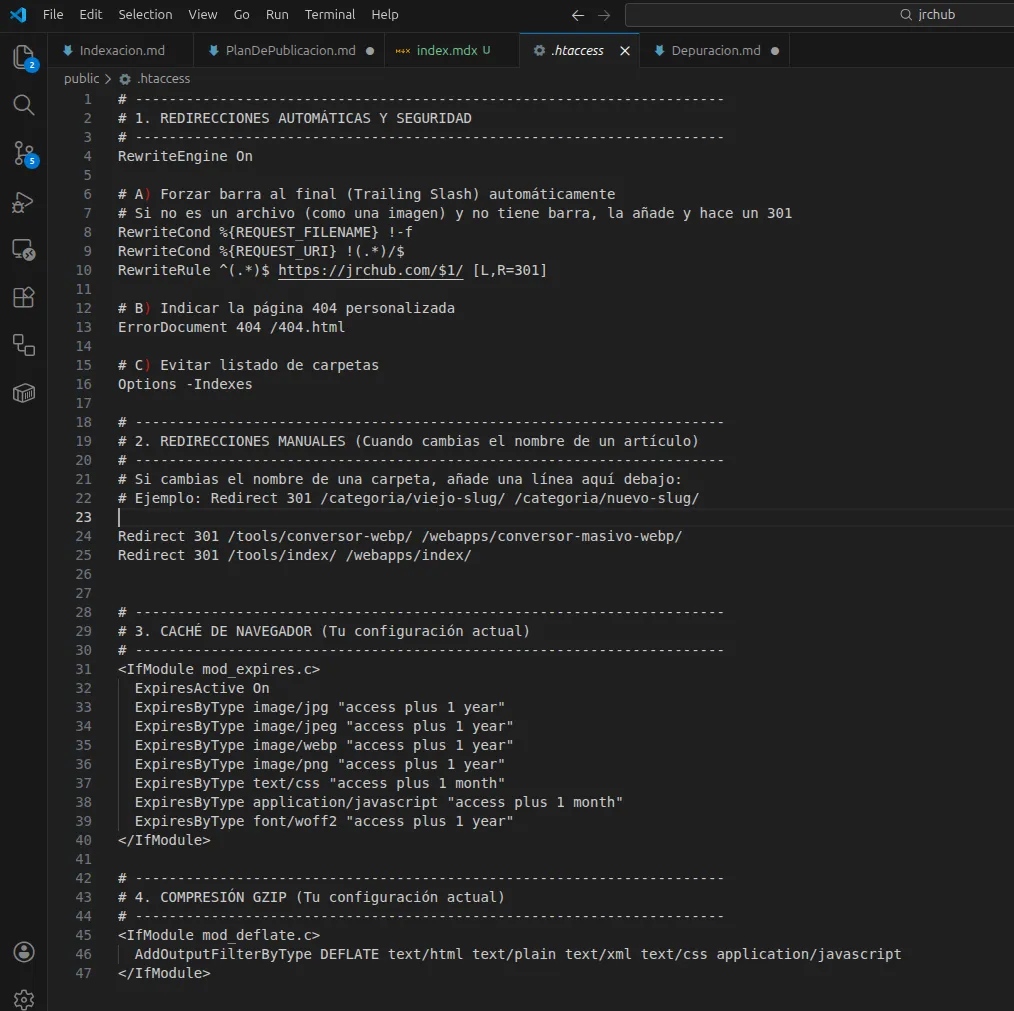Click the 'Redirect 301 /tools/conversor-webp/' line

click(x=400, y=536)
